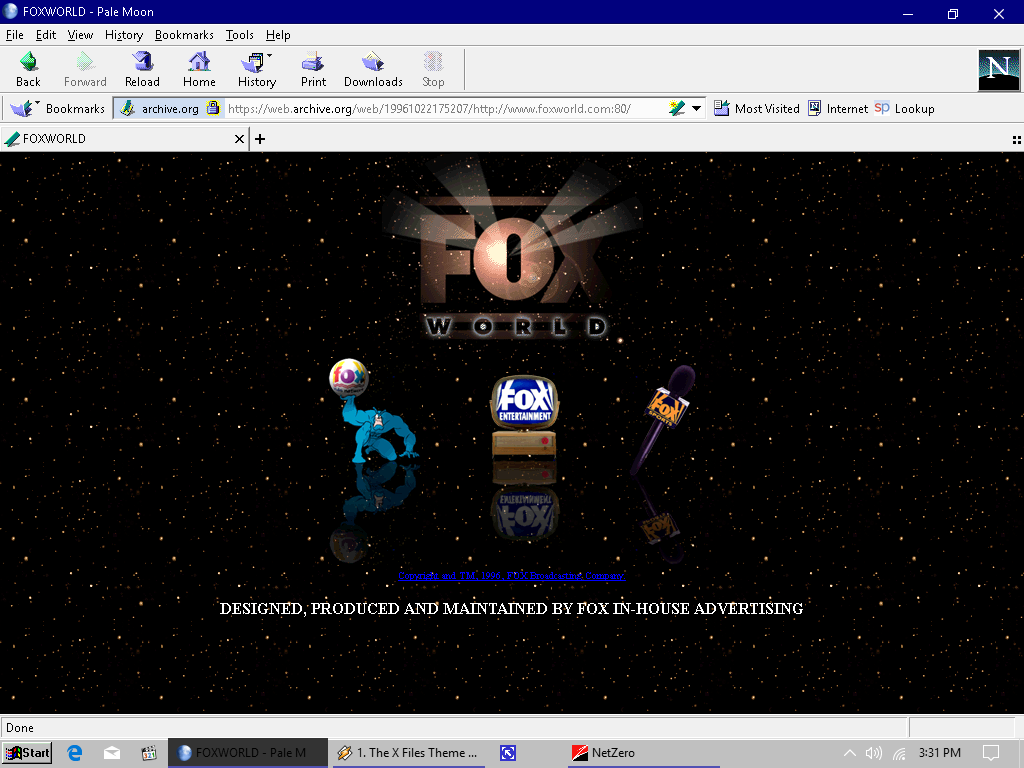
Task: Open the Downloads window
Action: point(373,69)
